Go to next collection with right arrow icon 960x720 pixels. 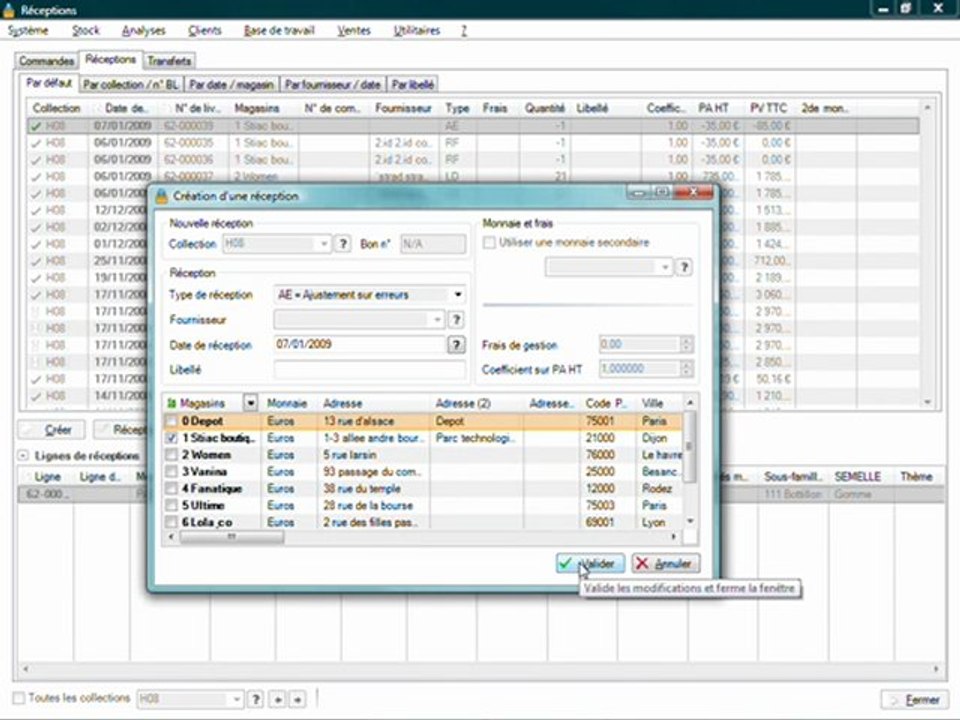pyautogui.click(x=297, y=699)
